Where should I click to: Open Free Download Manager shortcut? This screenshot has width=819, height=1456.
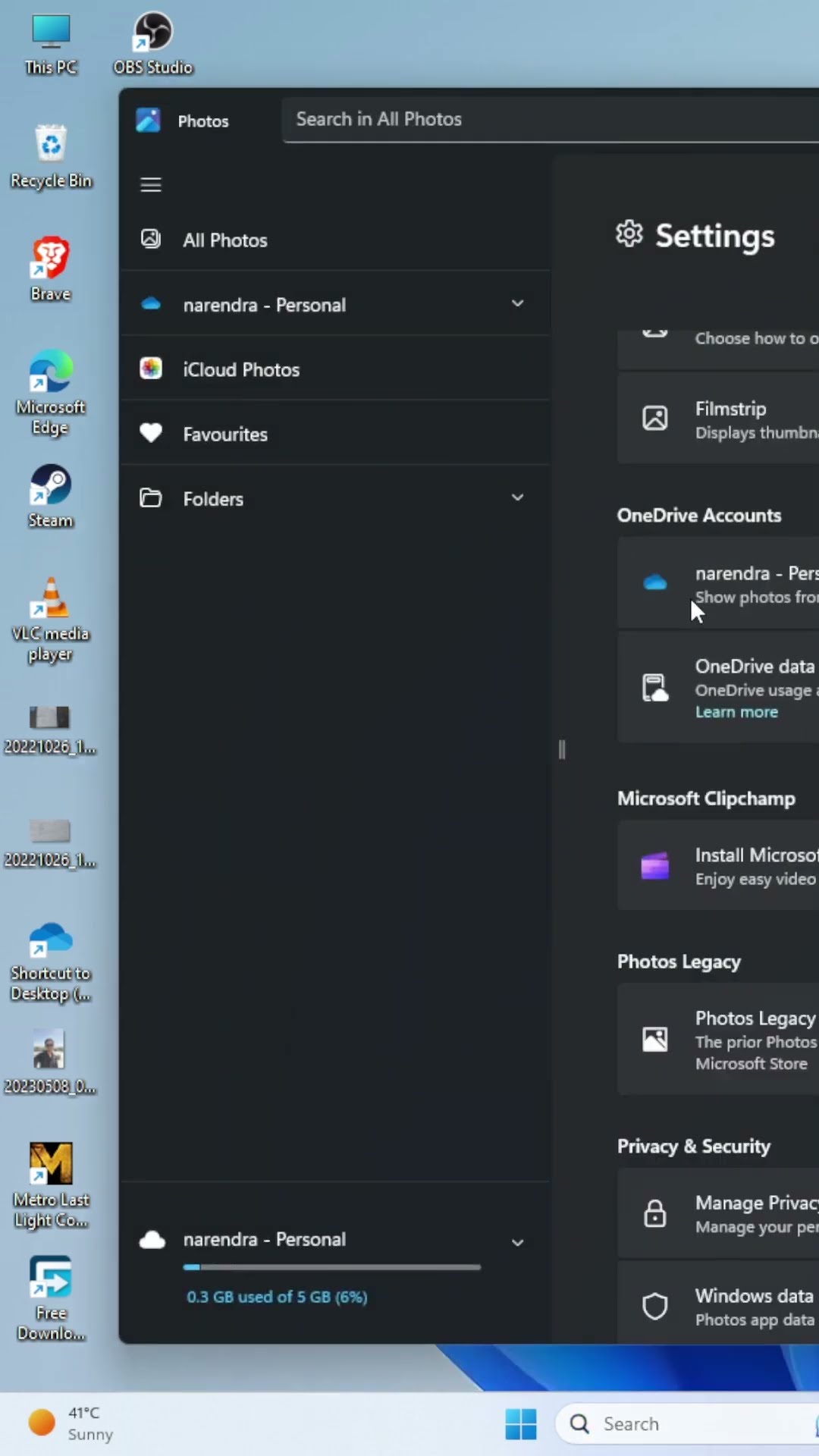coord(51,1299)
